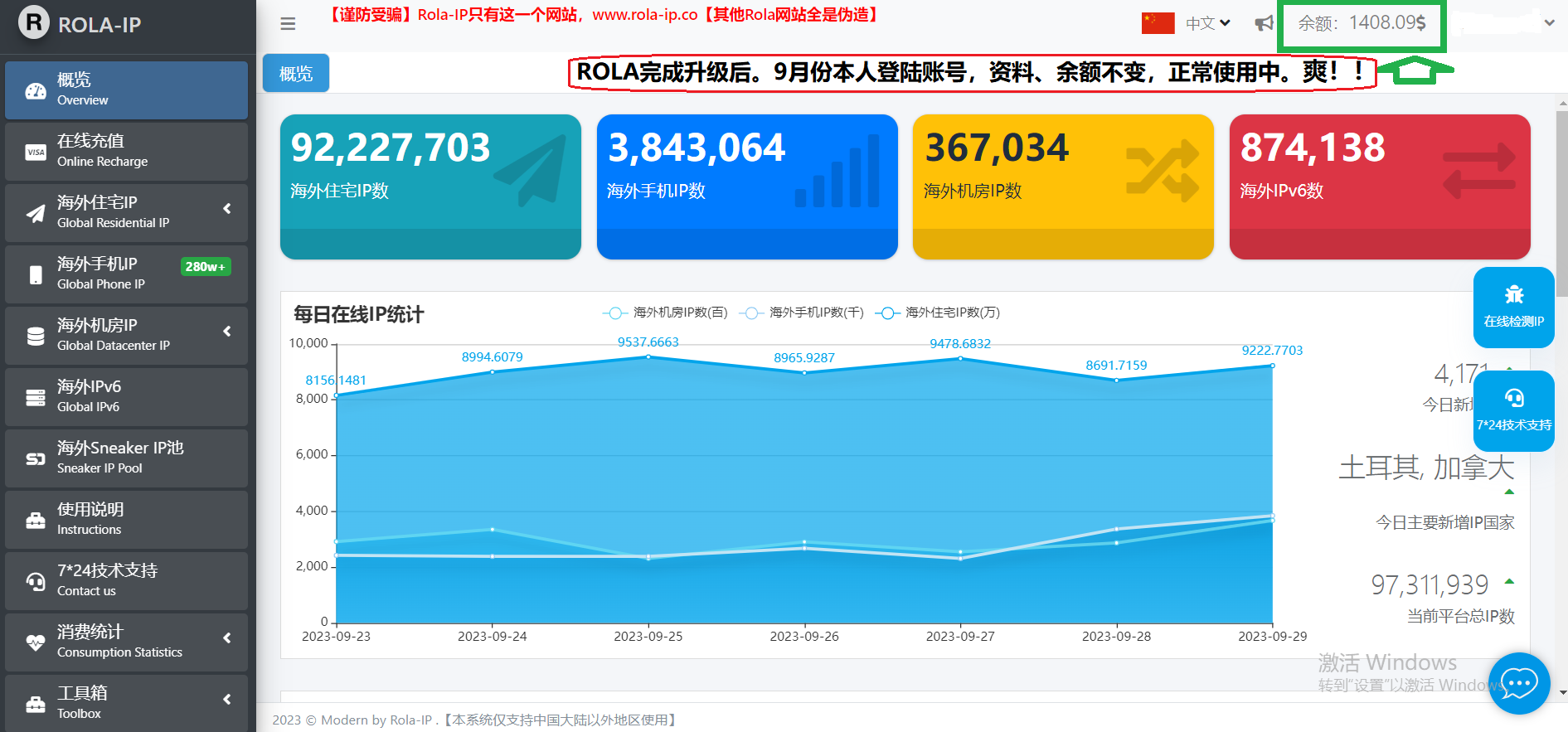Click the 8156.1481 data point on 2023-09-23
This screenshot has width=1568, height=732.
tap(337, 395)
